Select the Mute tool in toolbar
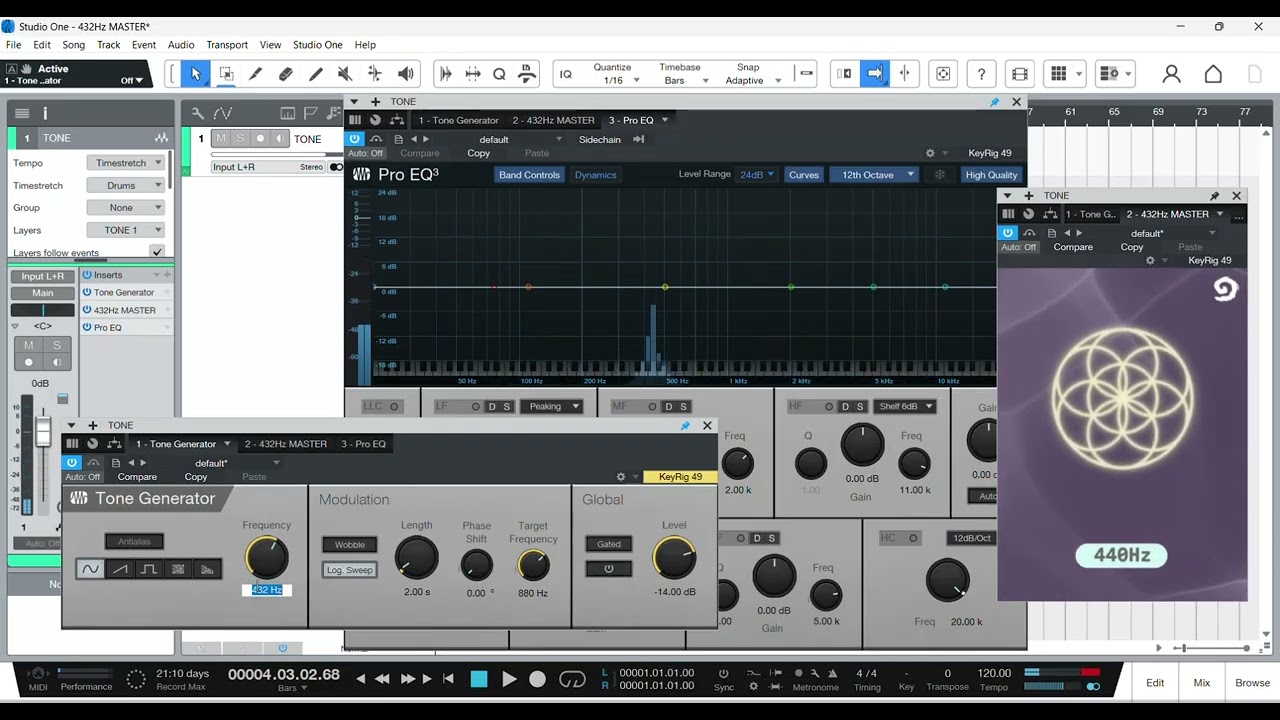This screenshot has height=720, width=1280. click(345, 73)
